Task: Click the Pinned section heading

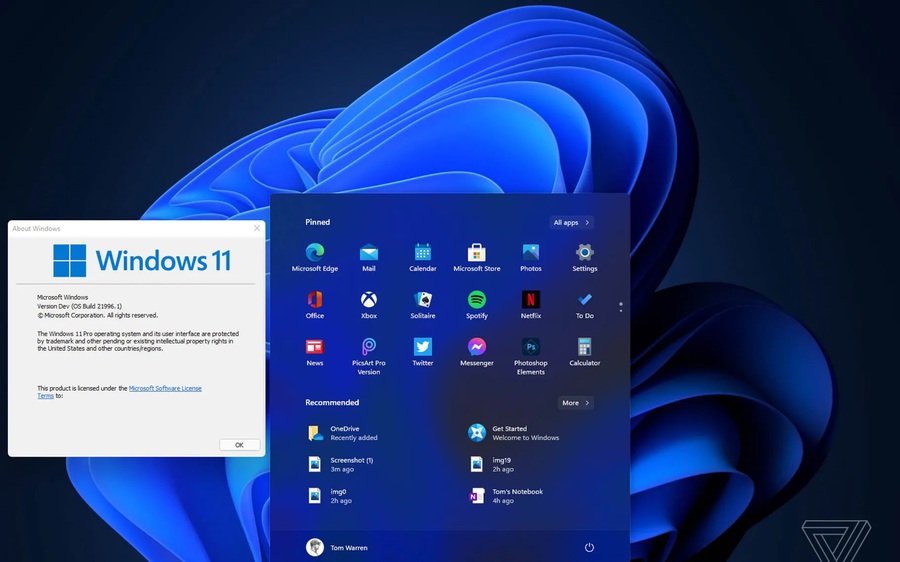Action: click(317, 222)
